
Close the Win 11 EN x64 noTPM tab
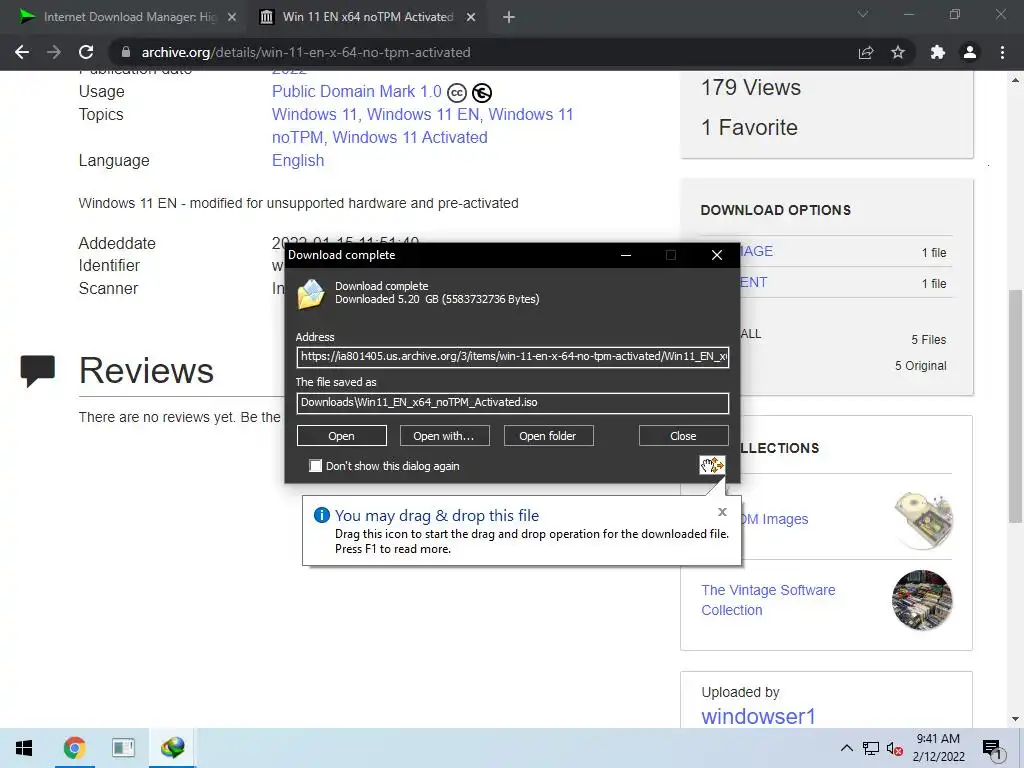471,18
